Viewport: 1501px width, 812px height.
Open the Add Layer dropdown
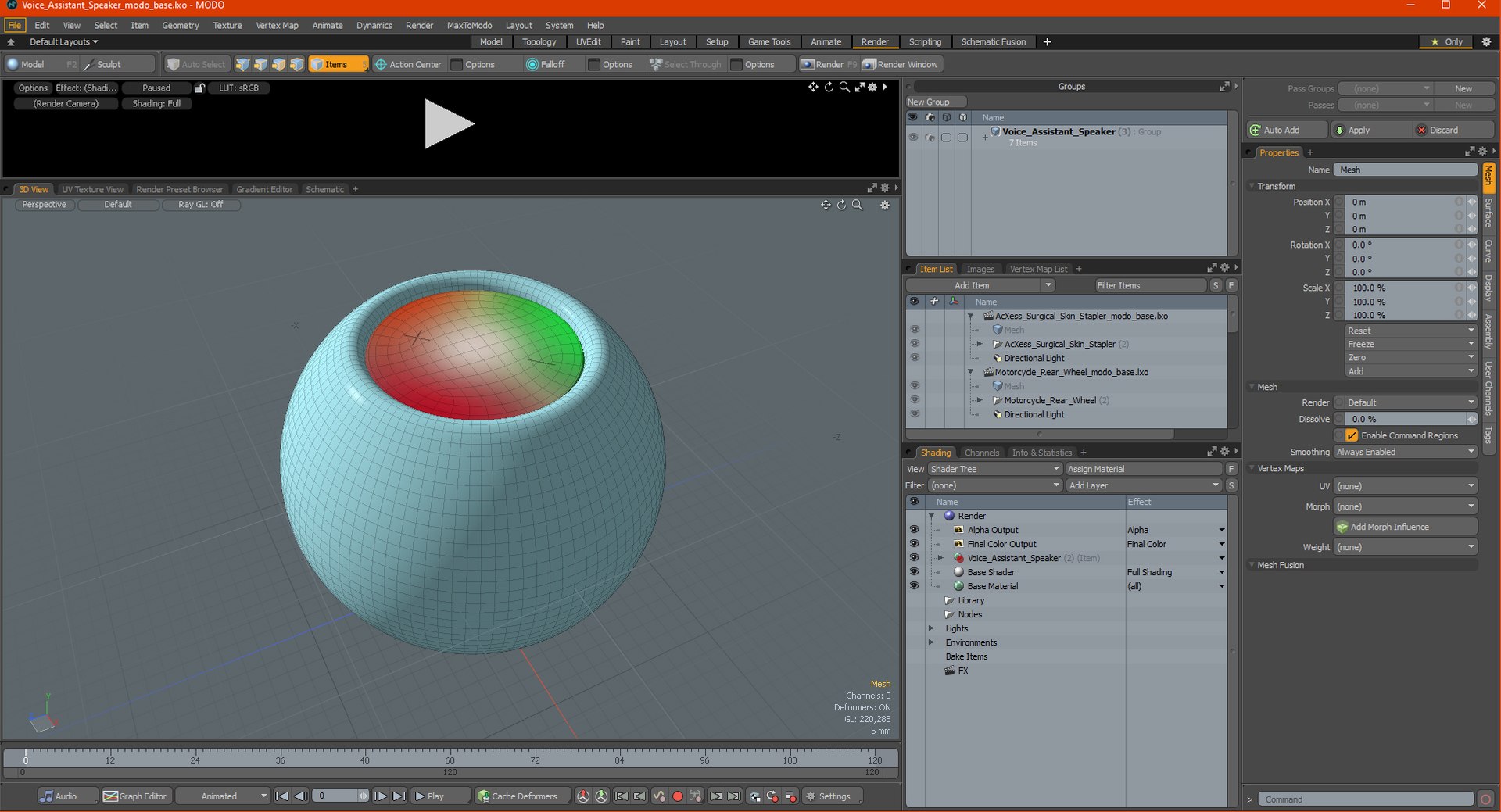coord(1144,485)
